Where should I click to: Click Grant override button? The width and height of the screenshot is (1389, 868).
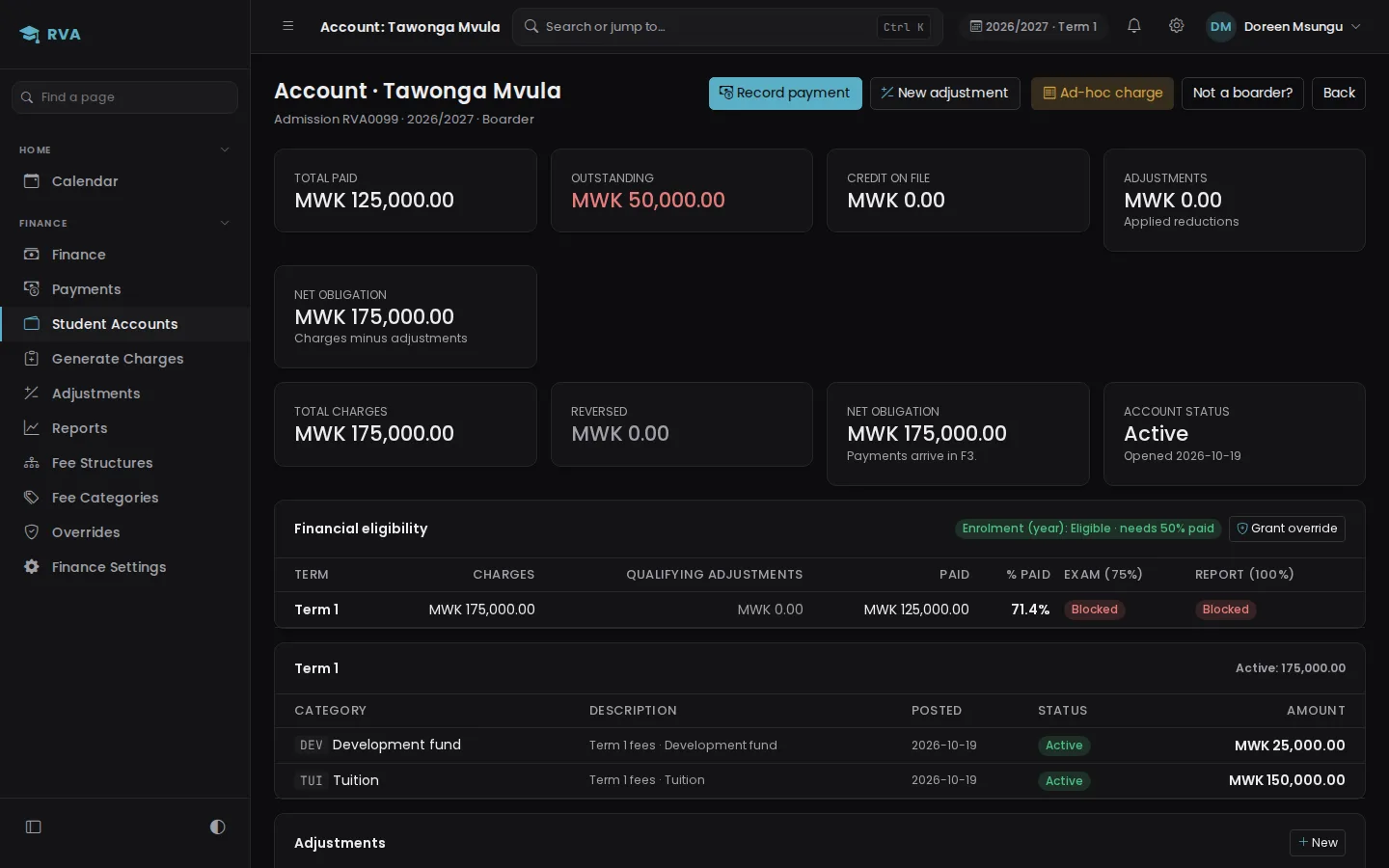(1287, 529)
